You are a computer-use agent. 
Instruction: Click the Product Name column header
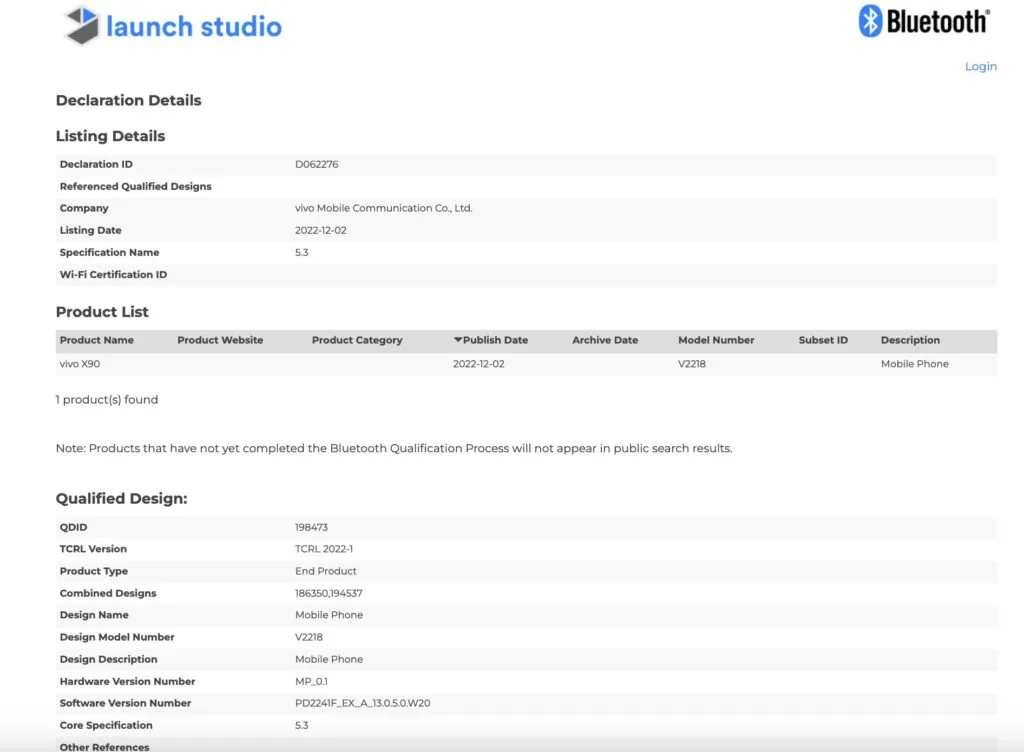pos(96,340)
